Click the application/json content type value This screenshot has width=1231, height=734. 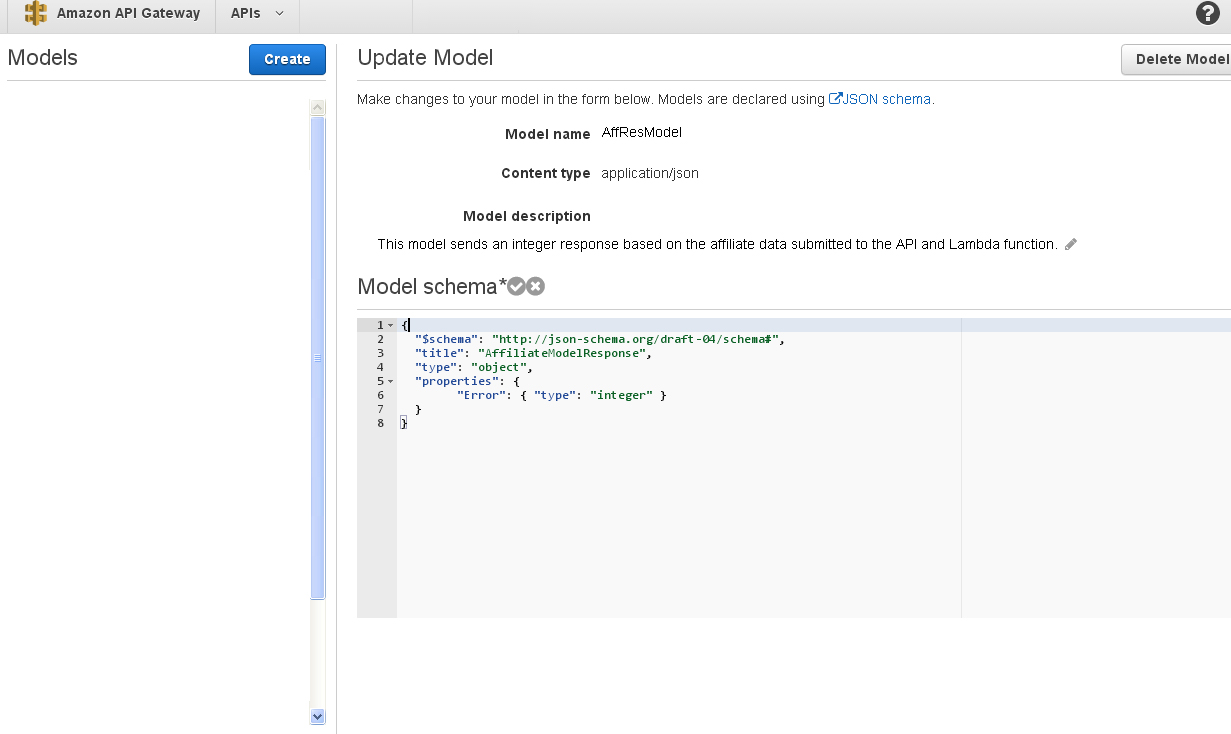[650, 173]
